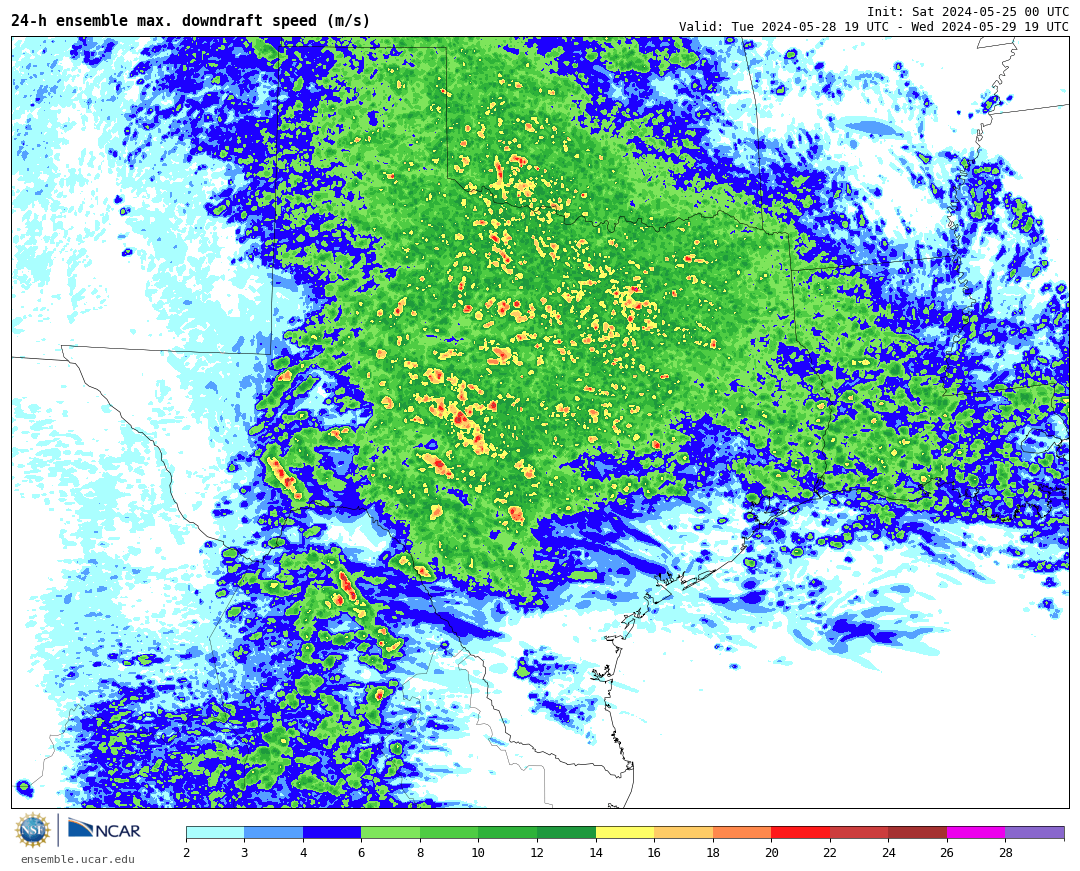1080x871 pixels.
Task: Click the colorbar tick label 2
Action: point(186,852)
